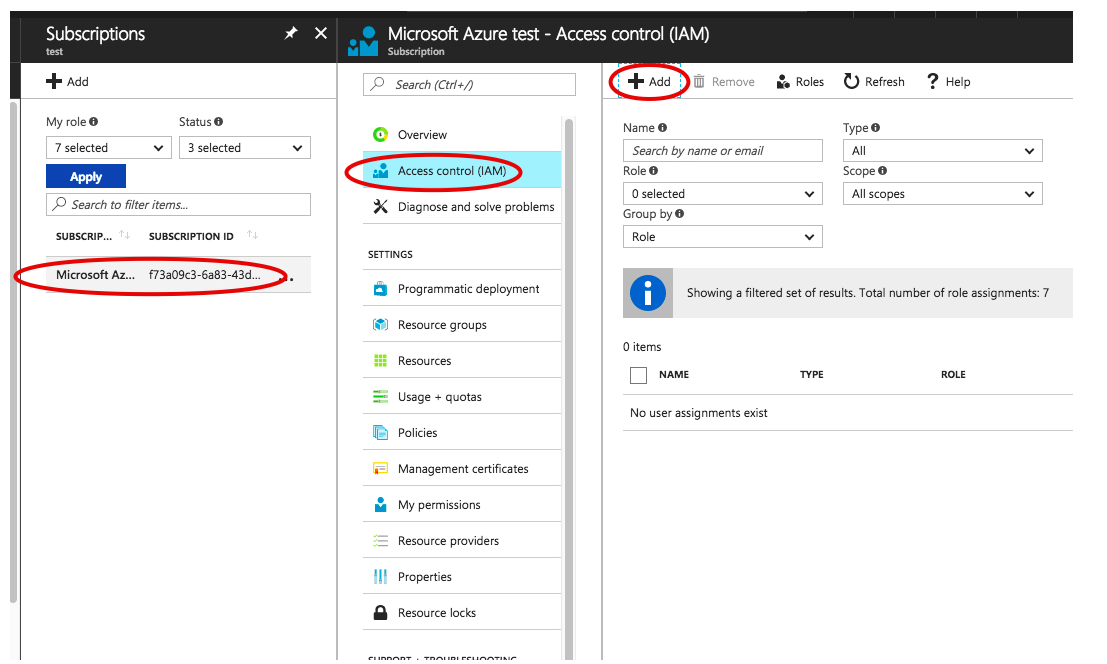Viewport: 1107px width, 664px height.
Task: Open the Group by dropdown showing Role
Action: pos(722,236)
